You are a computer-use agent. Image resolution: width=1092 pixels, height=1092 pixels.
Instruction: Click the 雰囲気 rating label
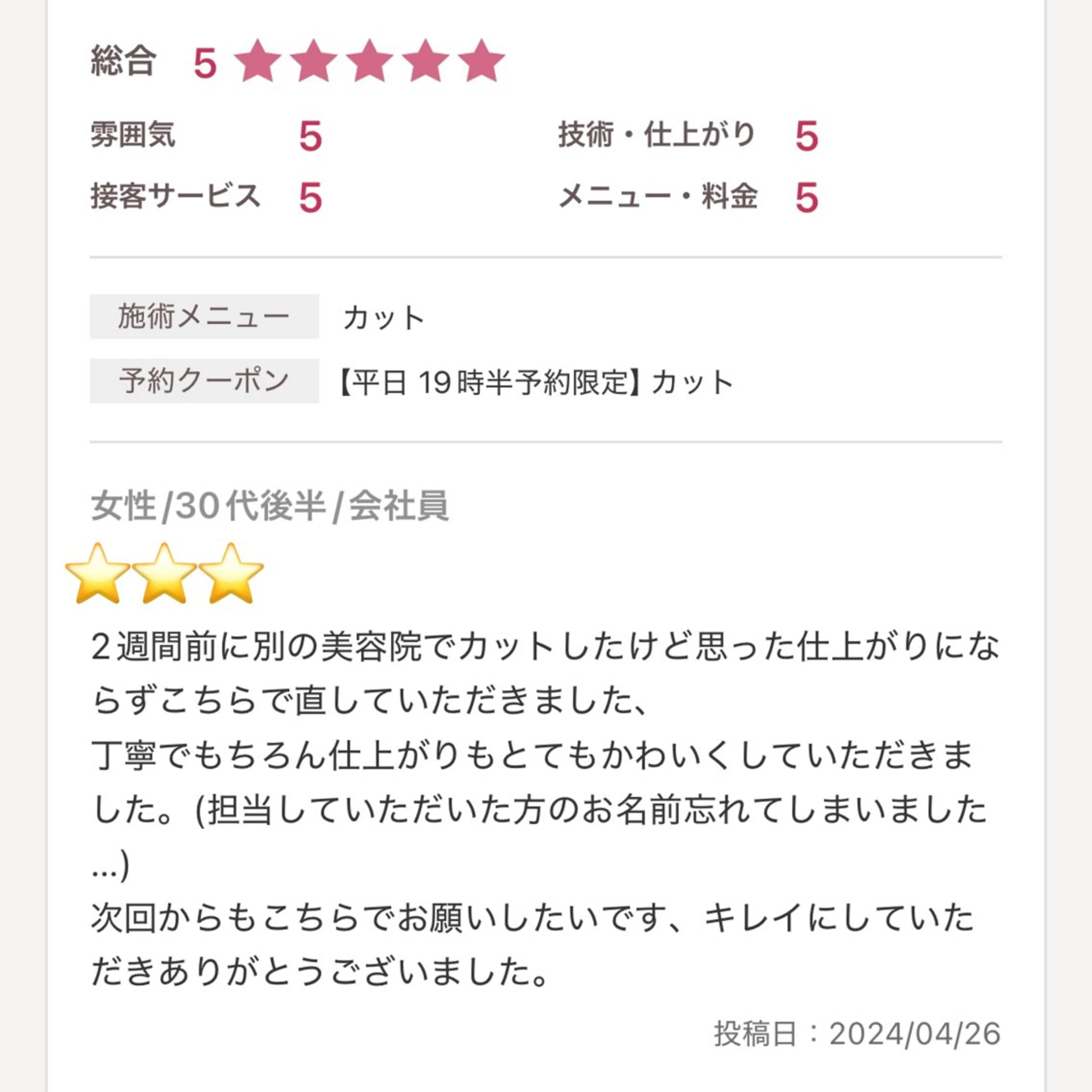coord(133,135)
